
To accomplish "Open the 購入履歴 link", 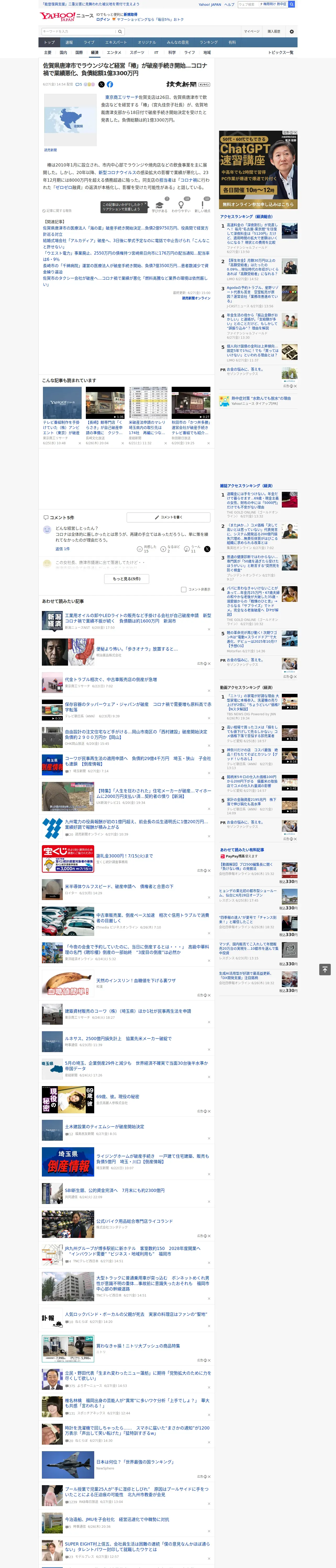I will tap(274, 32).
